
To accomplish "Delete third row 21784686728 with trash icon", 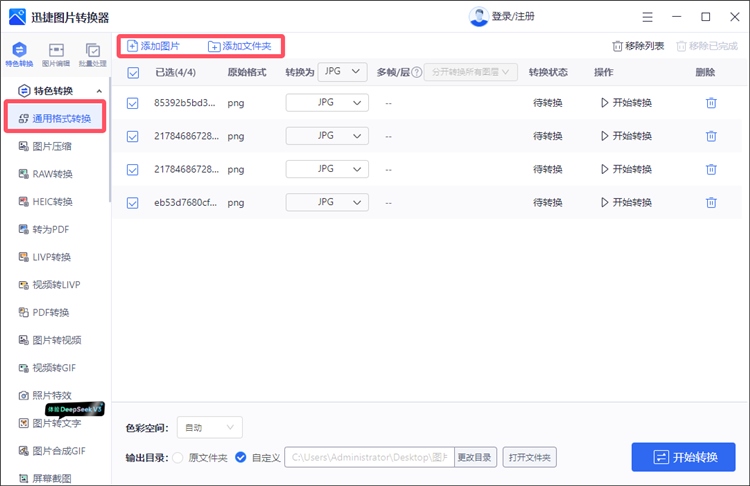I will (x=711, y=169).
